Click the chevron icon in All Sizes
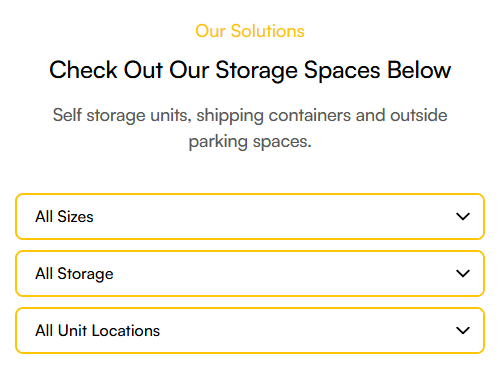The image size is (500, 367). (x=463, y=217)
